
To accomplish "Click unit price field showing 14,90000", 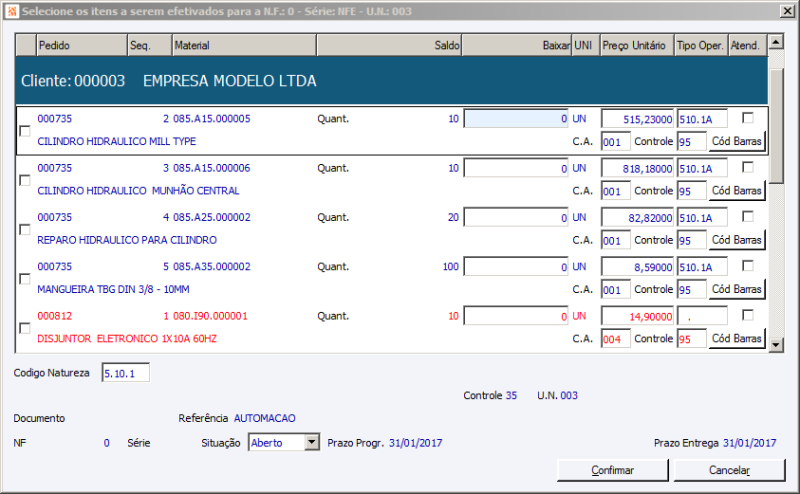I will [x=637, y=316].
